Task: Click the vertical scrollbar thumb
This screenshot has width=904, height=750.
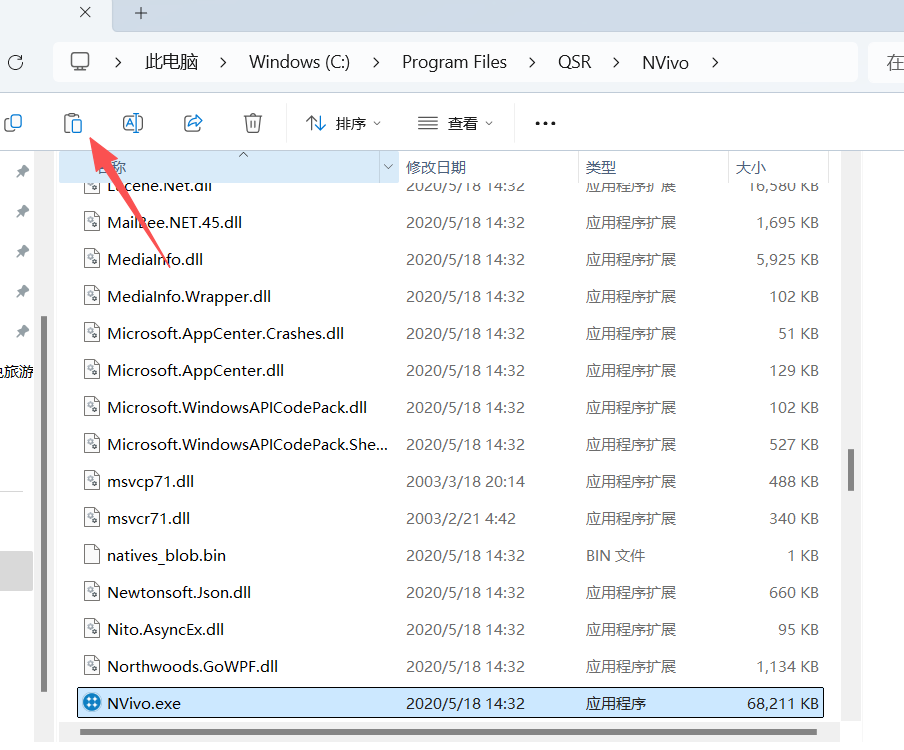Action: [x=851, y=469]
